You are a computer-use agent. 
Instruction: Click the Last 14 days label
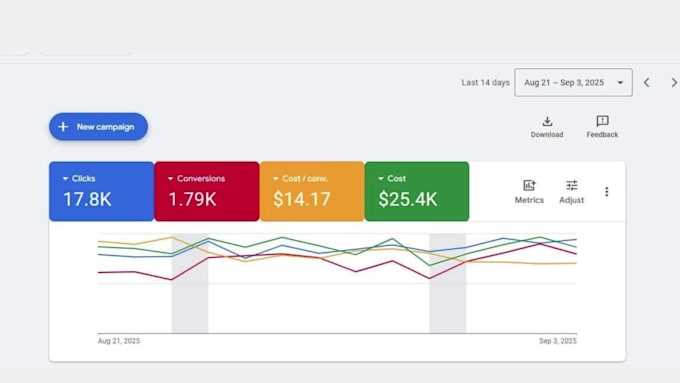point(485,82)
